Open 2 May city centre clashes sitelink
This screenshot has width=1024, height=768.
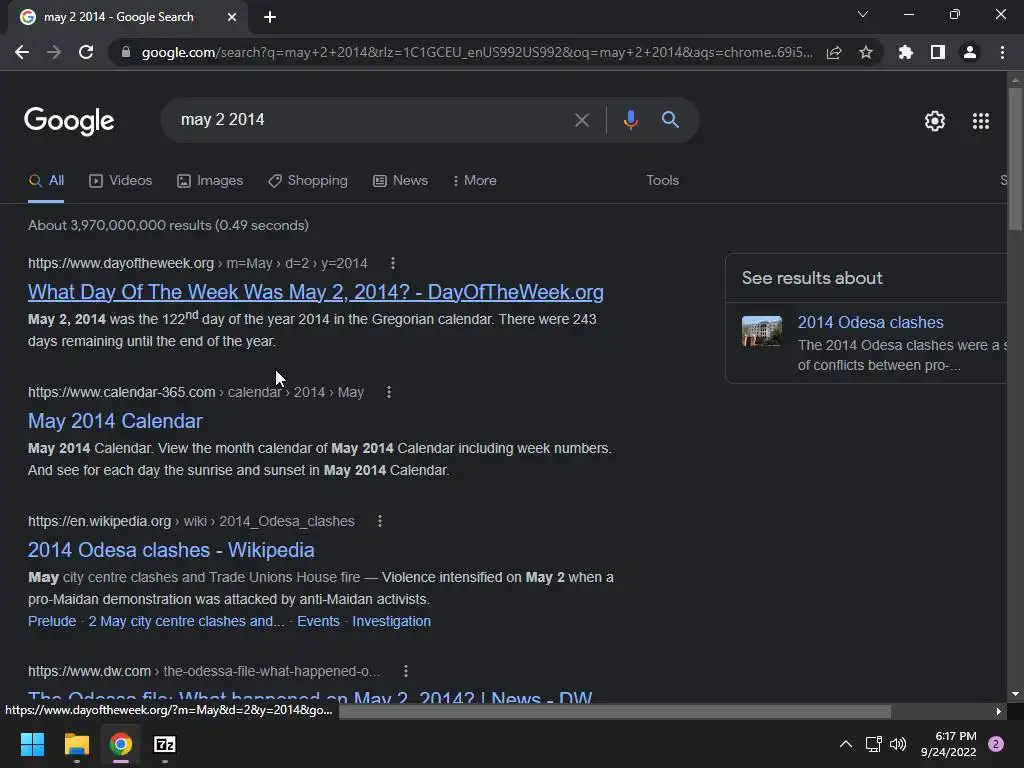(x=186, y=621)
